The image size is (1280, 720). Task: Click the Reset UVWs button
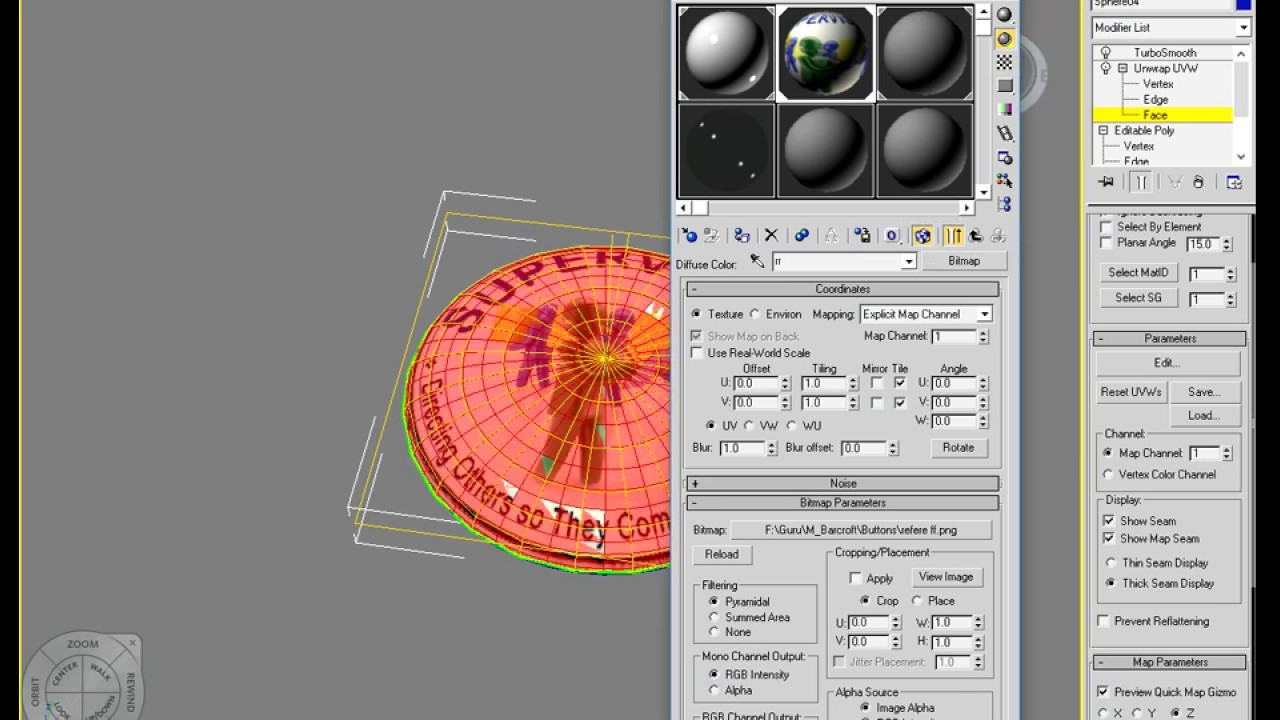[x=1131, y=392]
